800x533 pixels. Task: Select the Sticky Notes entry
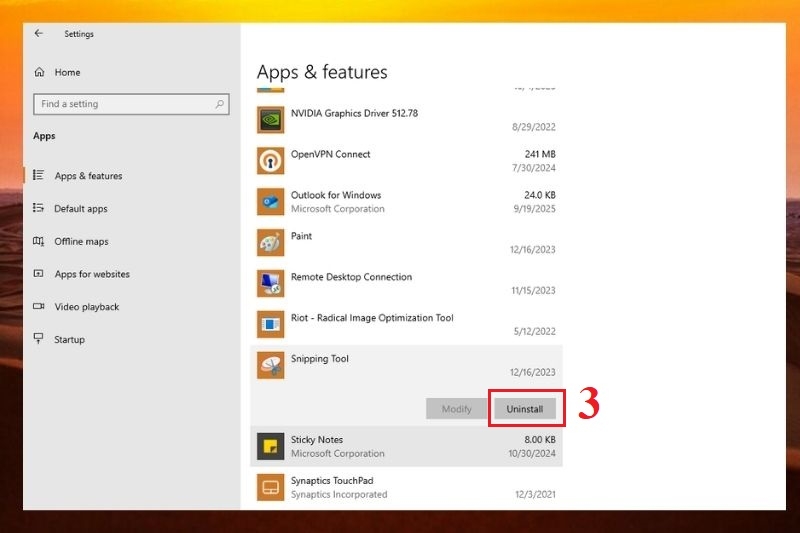pos(406,446)
